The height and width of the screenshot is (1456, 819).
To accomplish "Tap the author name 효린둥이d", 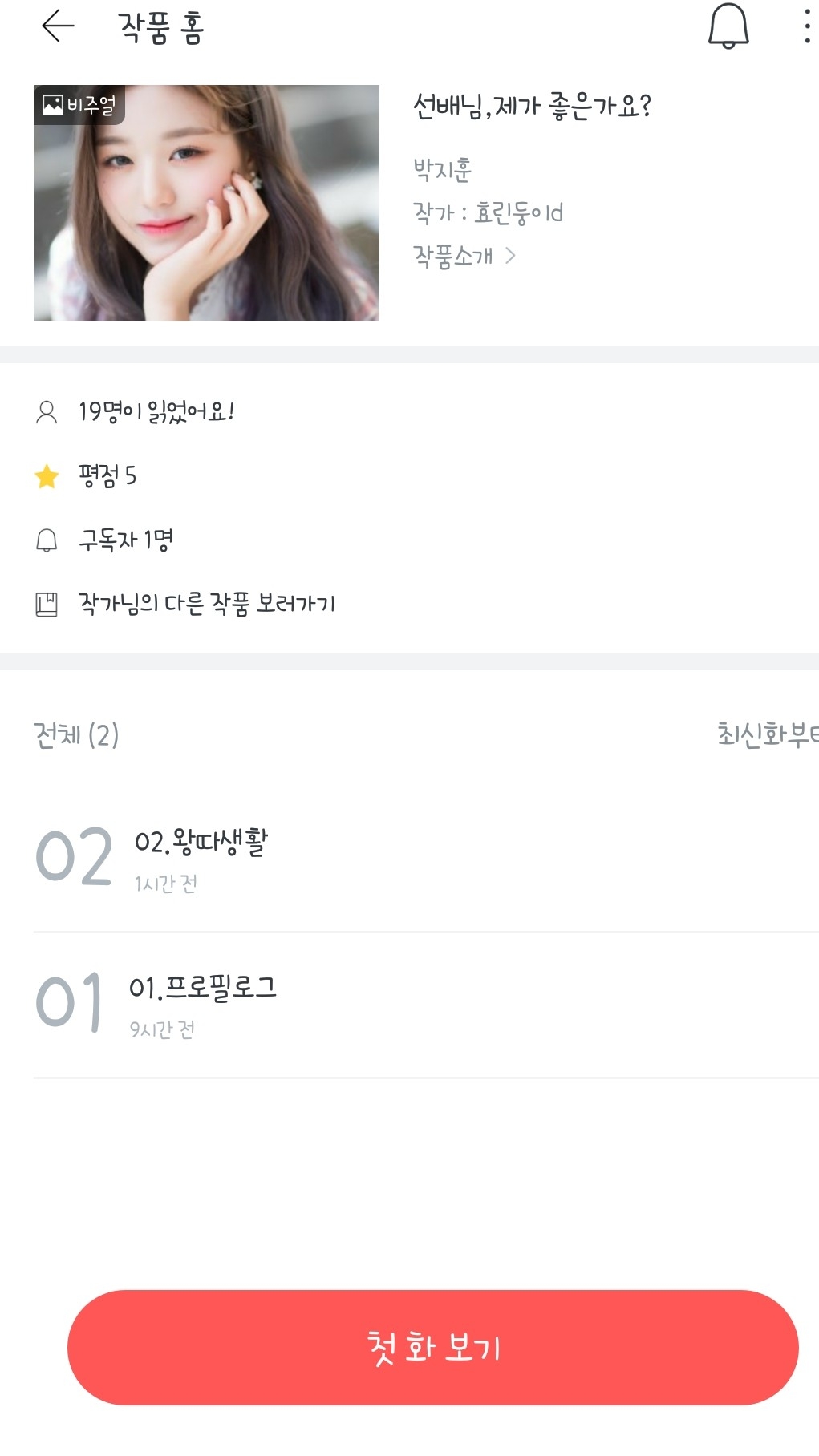I will point(518,213).
